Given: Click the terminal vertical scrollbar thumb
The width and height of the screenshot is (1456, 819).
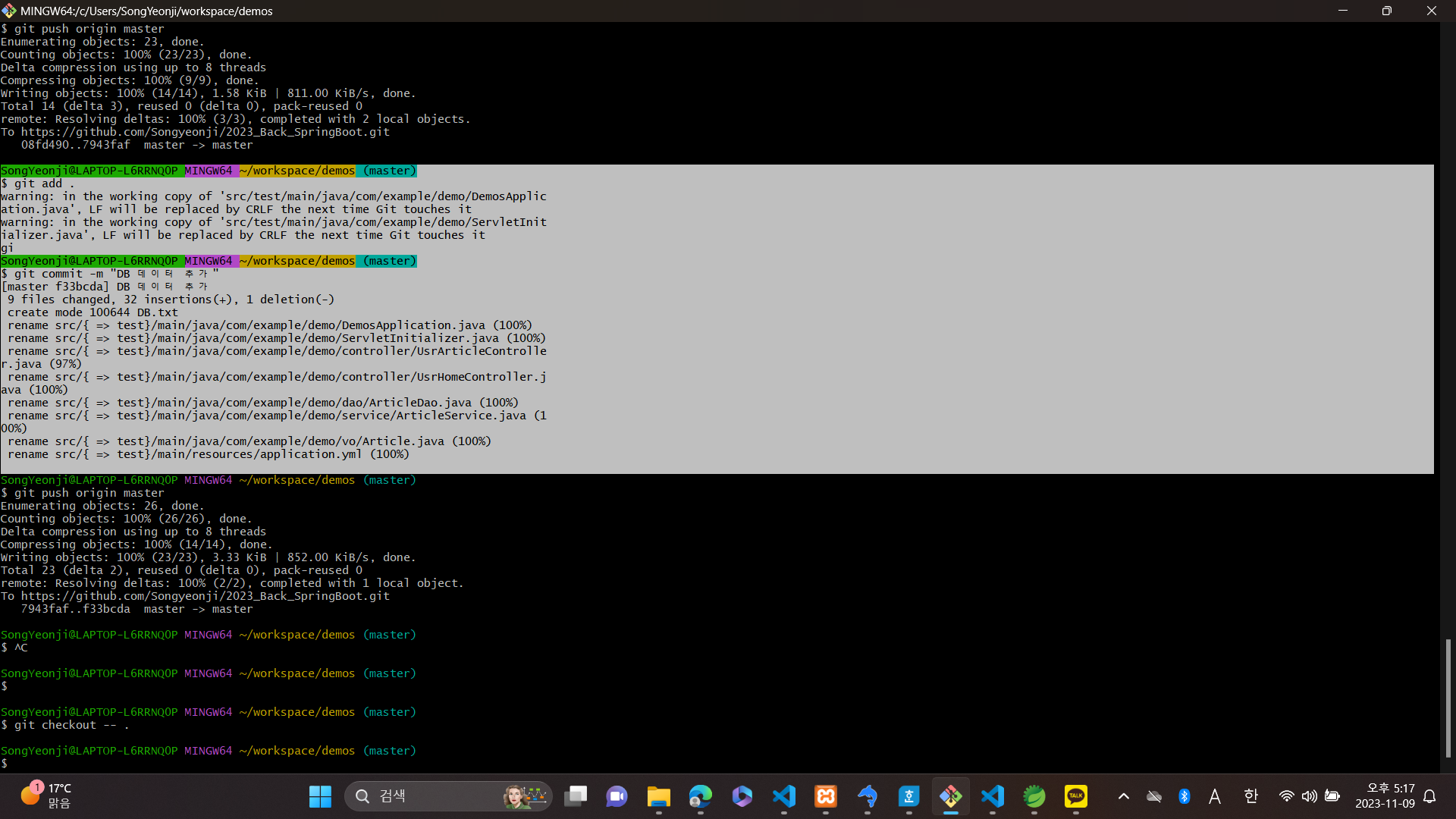Looking at the screenshot, I should (x=1448, y=698).
